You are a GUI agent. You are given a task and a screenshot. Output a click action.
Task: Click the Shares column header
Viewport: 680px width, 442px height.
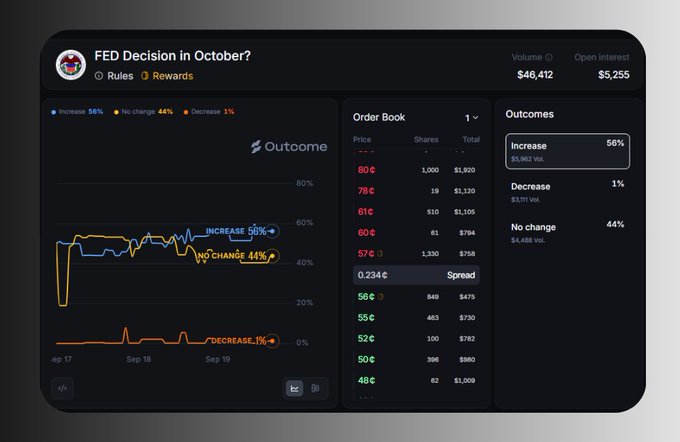[x=426, y=140]
